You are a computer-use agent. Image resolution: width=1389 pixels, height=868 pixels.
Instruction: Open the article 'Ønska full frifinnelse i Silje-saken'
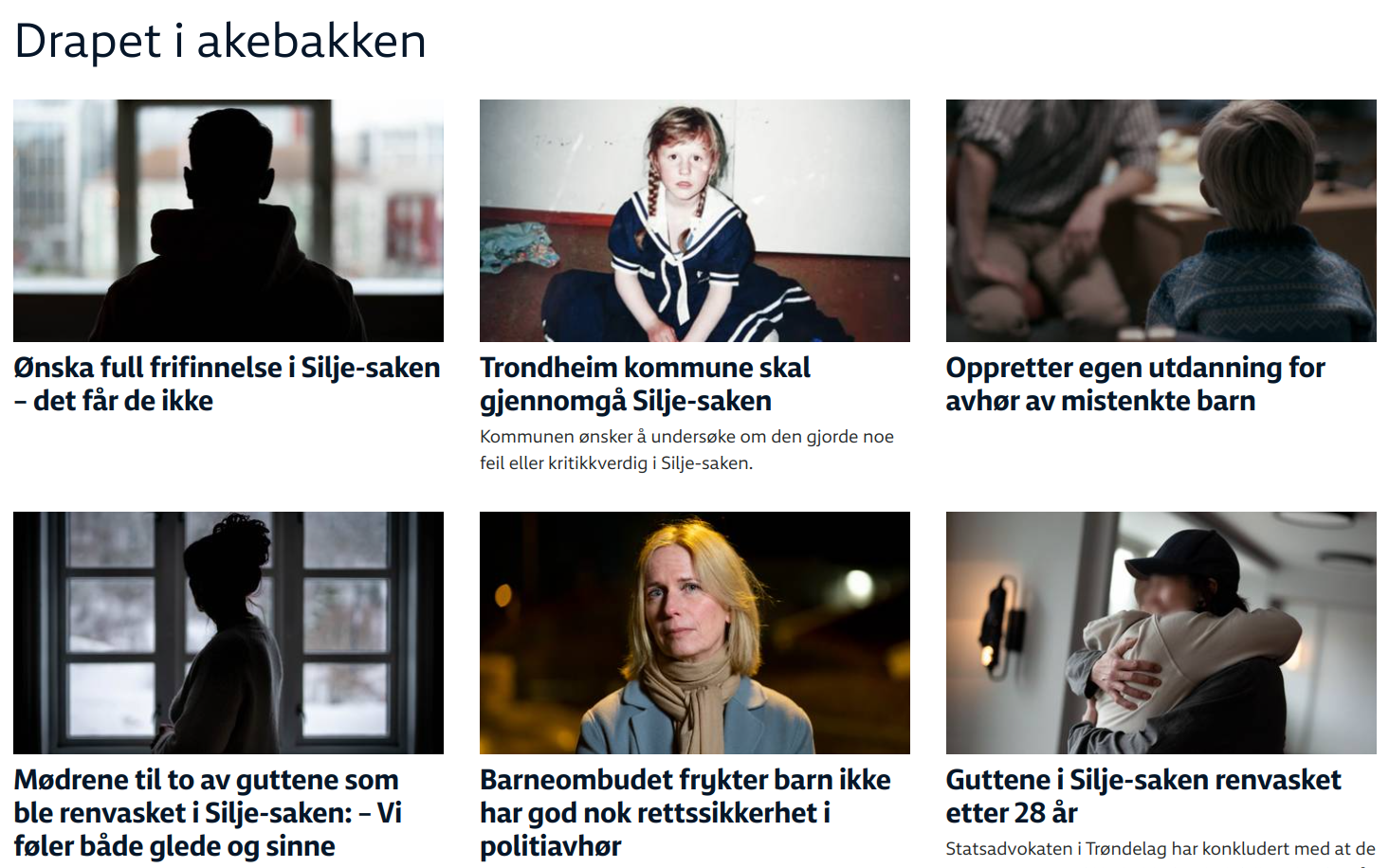pos(227,384)
